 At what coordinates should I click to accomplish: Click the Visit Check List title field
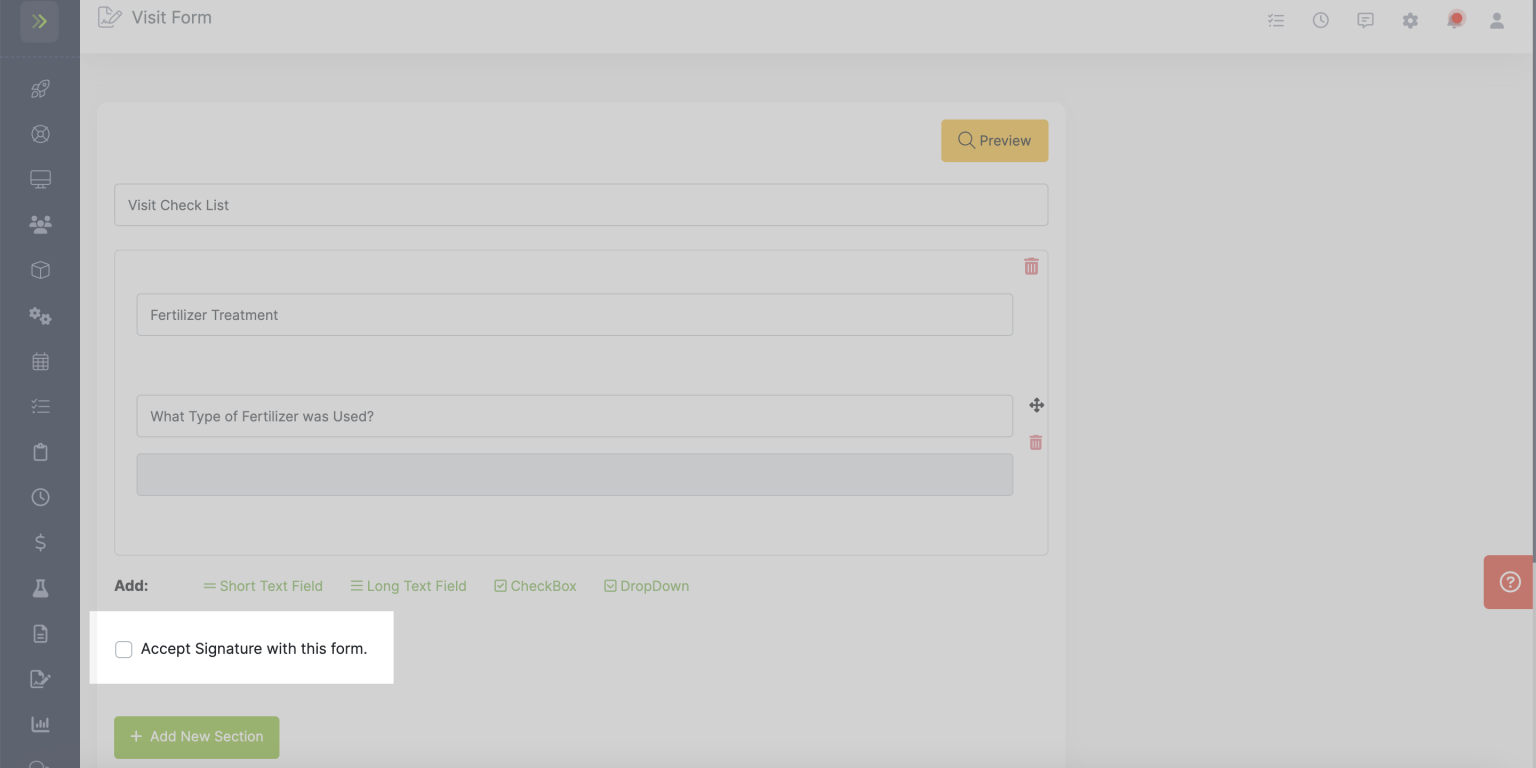[581, 204]
